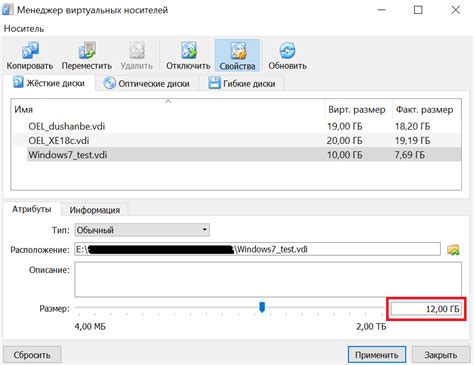Select the OEL_dushanbe.vdi disk row
Screen dimensions: 474x365
pyautogui.click(x=236, y=126)
